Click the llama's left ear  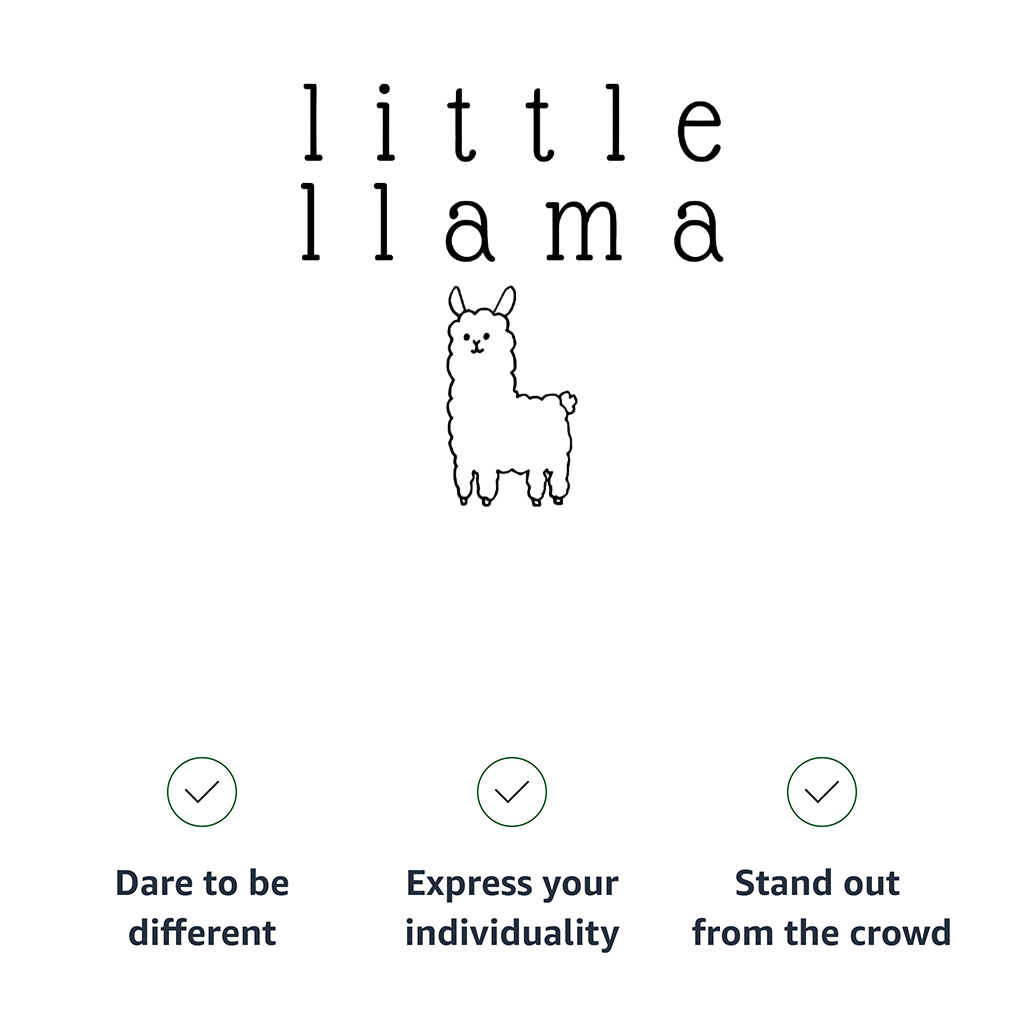457,301
